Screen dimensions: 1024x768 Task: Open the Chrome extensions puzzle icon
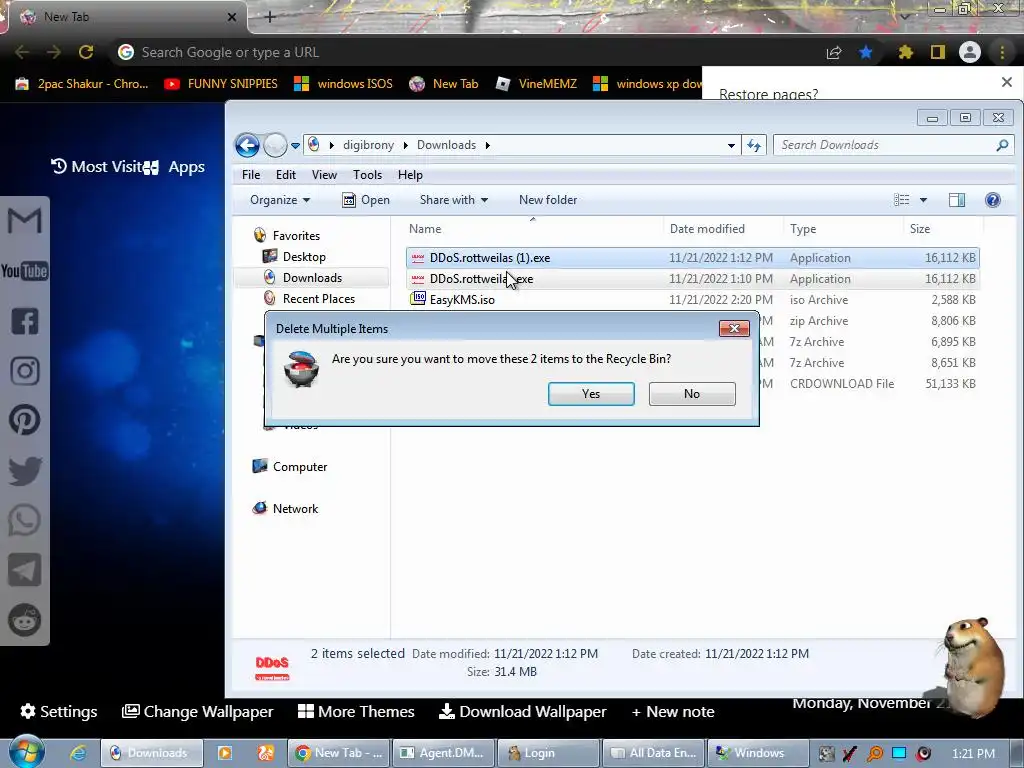pos(906,52)
